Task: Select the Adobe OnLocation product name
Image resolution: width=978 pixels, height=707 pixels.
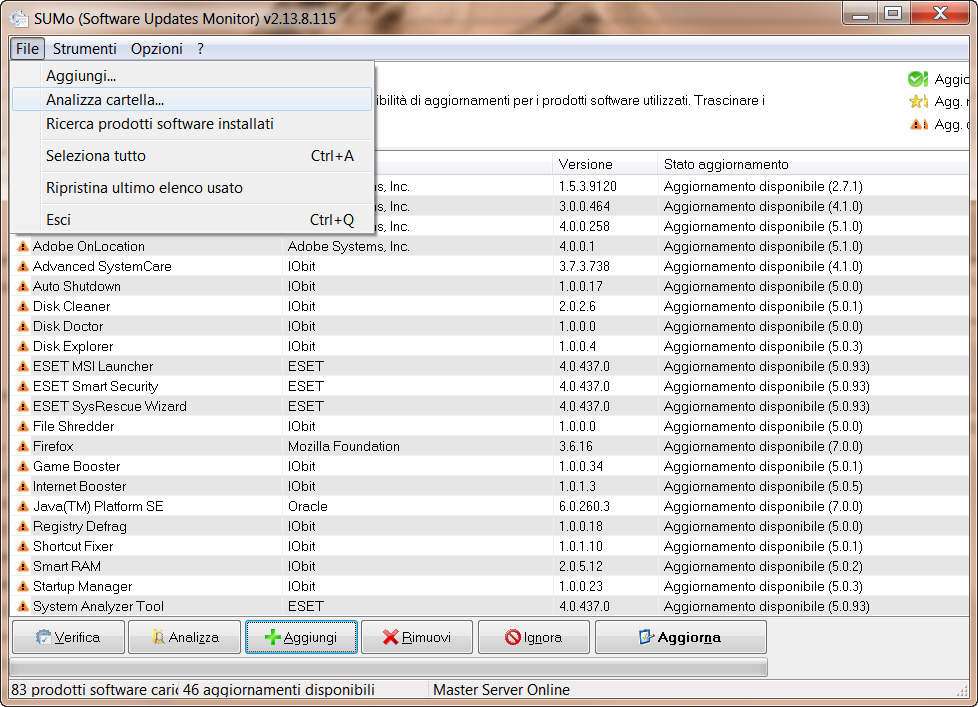Action: (x=89, y=246)
